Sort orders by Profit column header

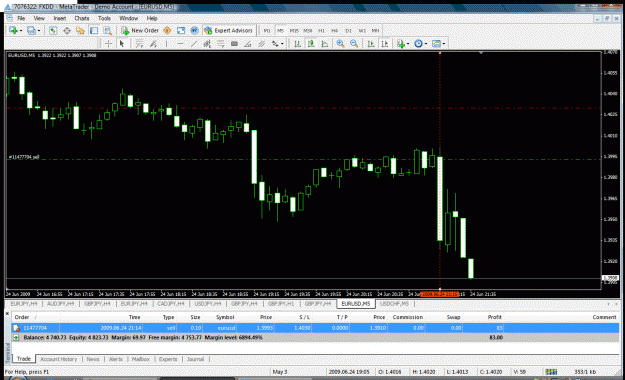point(494,317)
